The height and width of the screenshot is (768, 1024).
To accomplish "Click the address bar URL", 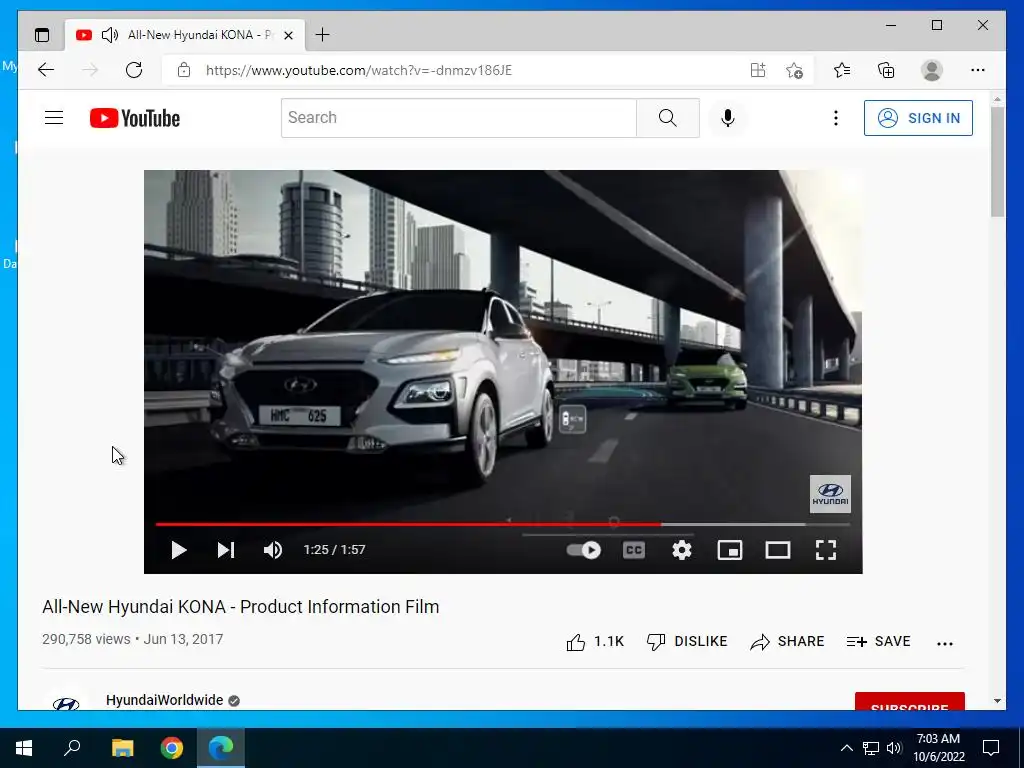I will point(359,70).
